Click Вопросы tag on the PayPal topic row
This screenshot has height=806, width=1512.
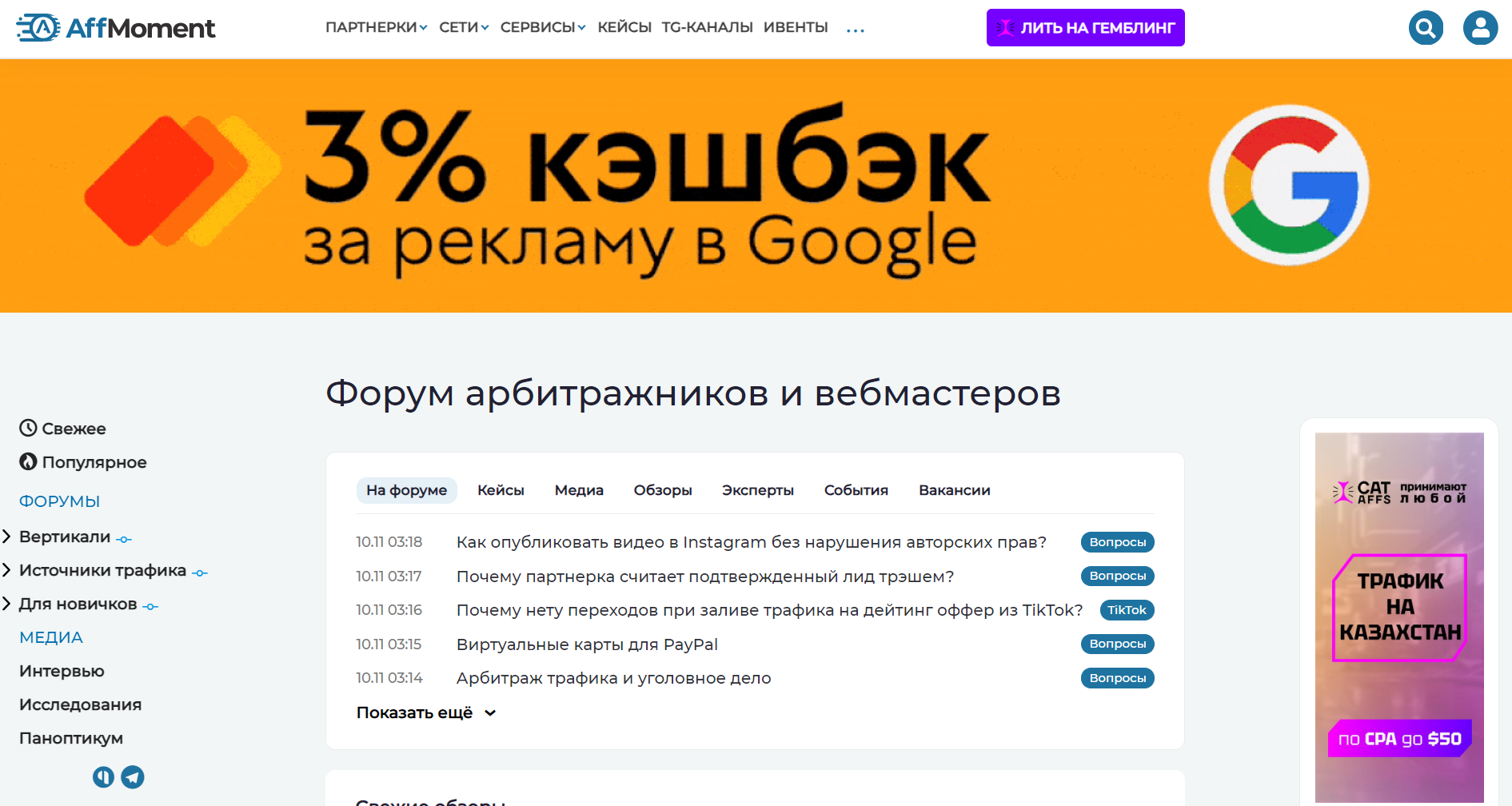pos(1117,644)
